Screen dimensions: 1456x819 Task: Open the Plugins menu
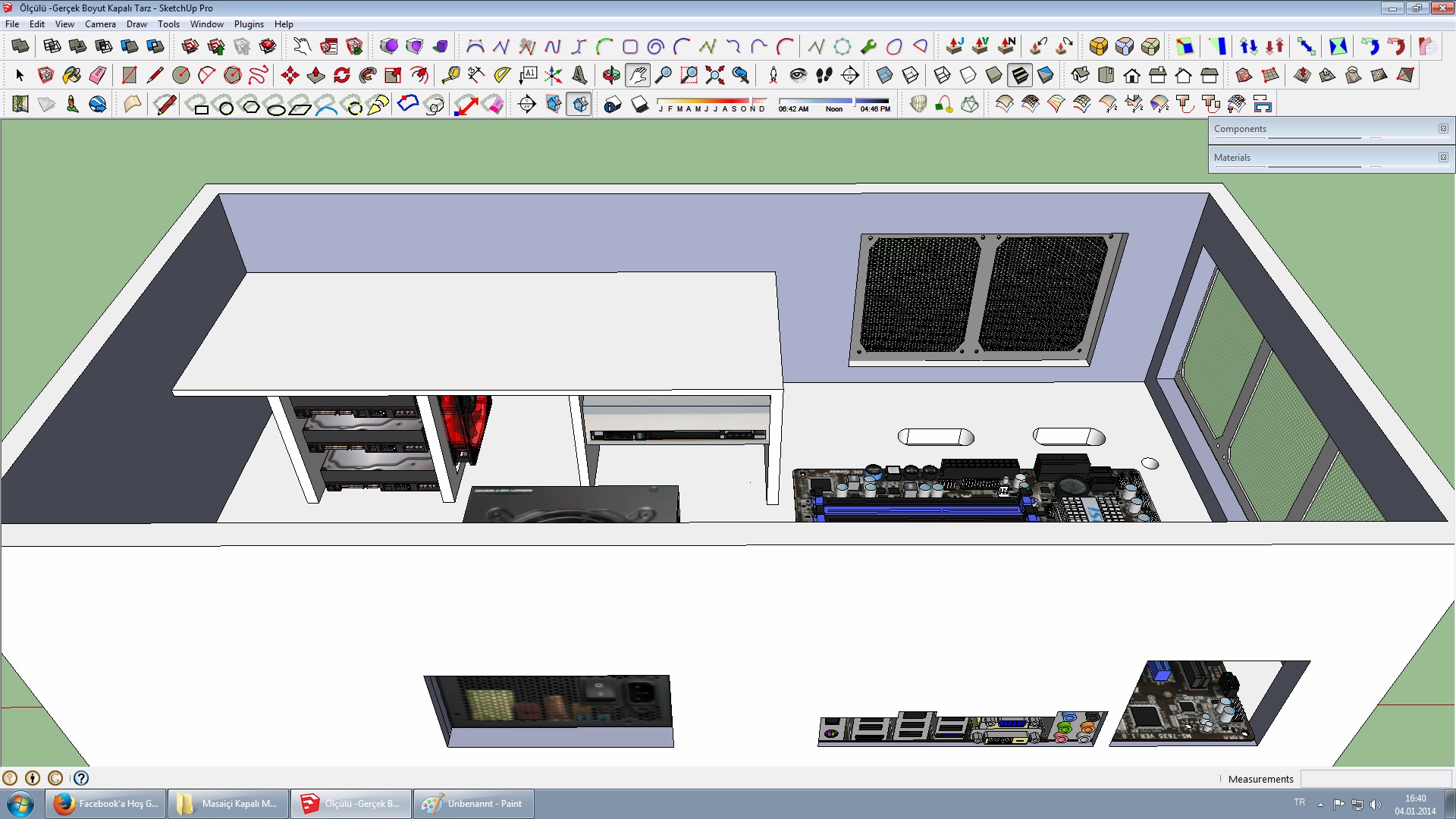click(249, 24)
